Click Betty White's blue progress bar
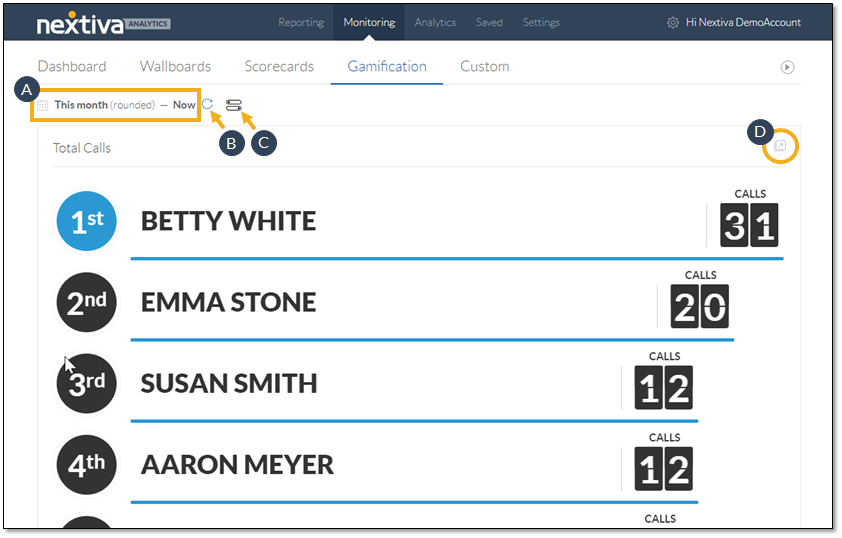 (x=457, y=259)
